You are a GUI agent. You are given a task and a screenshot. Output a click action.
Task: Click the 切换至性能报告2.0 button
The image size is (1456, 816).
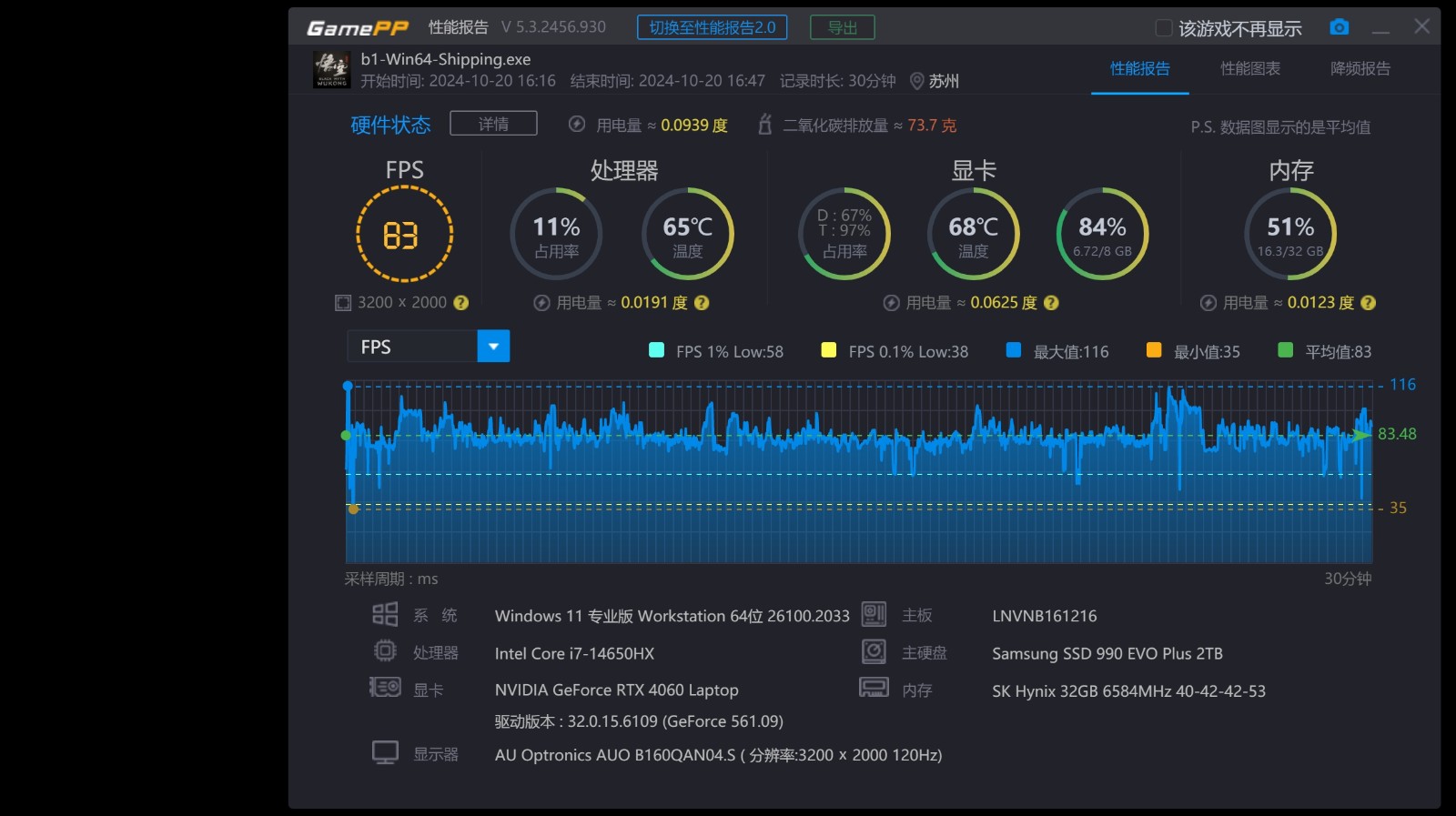tap(712, 27)
